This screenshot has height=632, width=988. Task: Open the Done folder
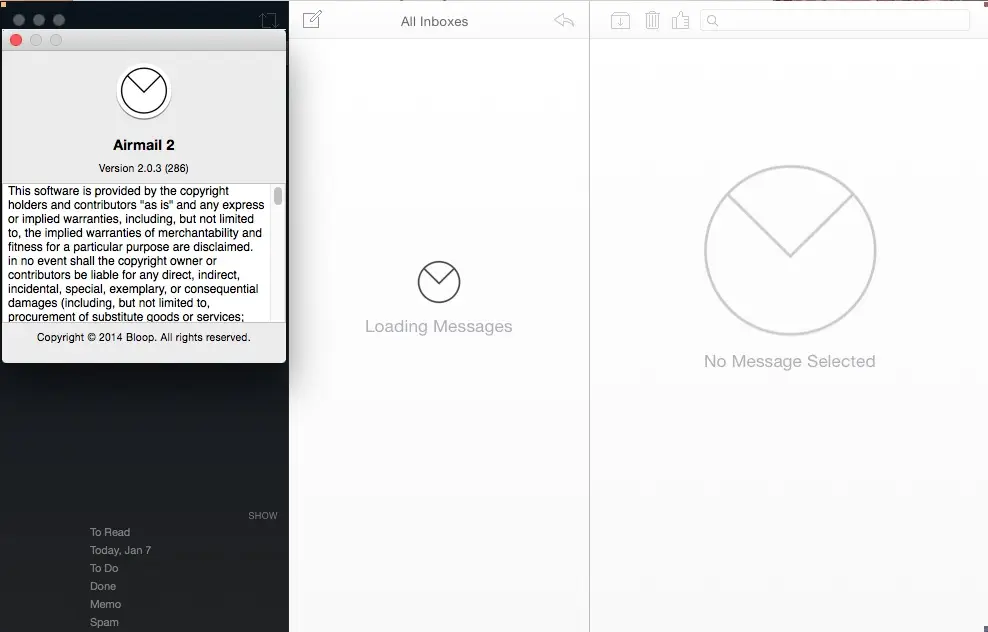click(103, 586)
